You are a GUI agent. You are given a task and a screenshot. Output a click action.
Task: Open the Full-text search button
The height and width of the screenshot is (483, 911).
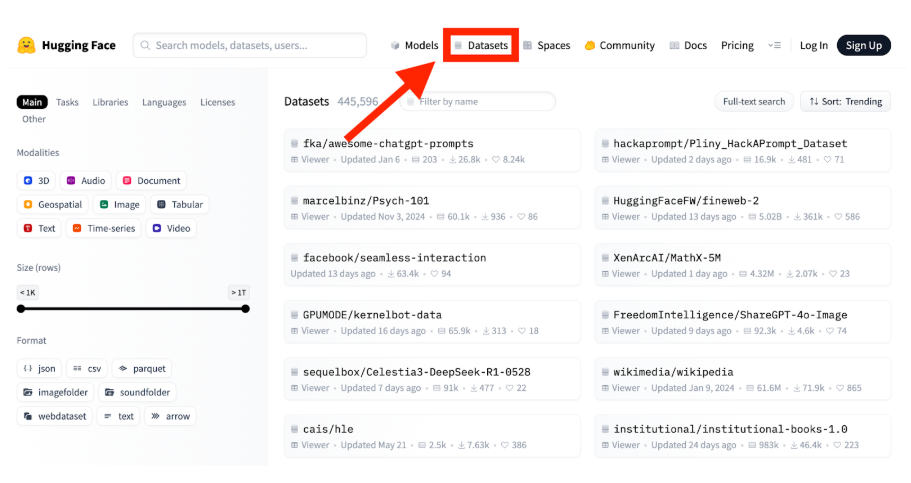[753, 101]
